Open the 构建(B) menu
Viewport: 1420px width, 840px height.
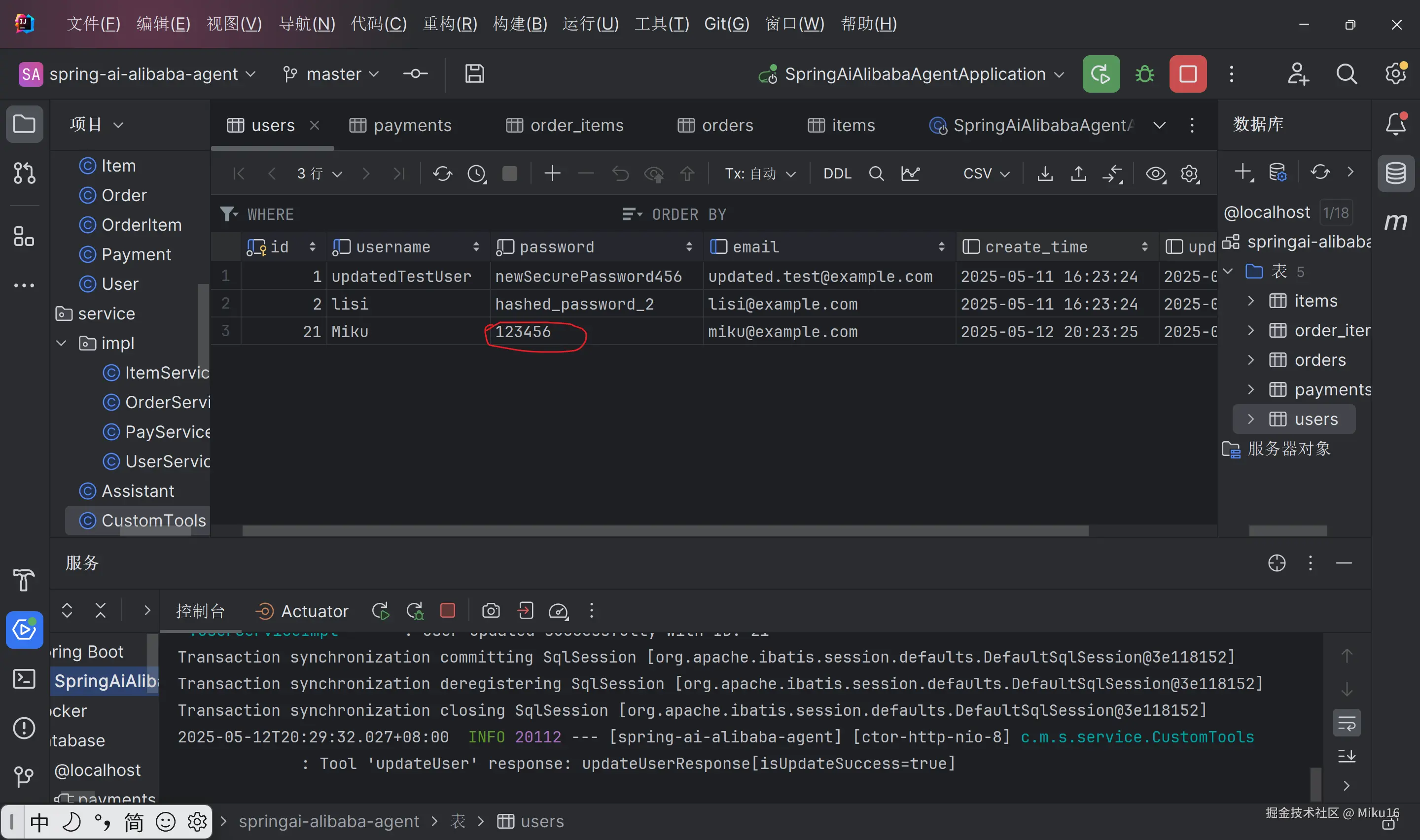tap(519, 24)
